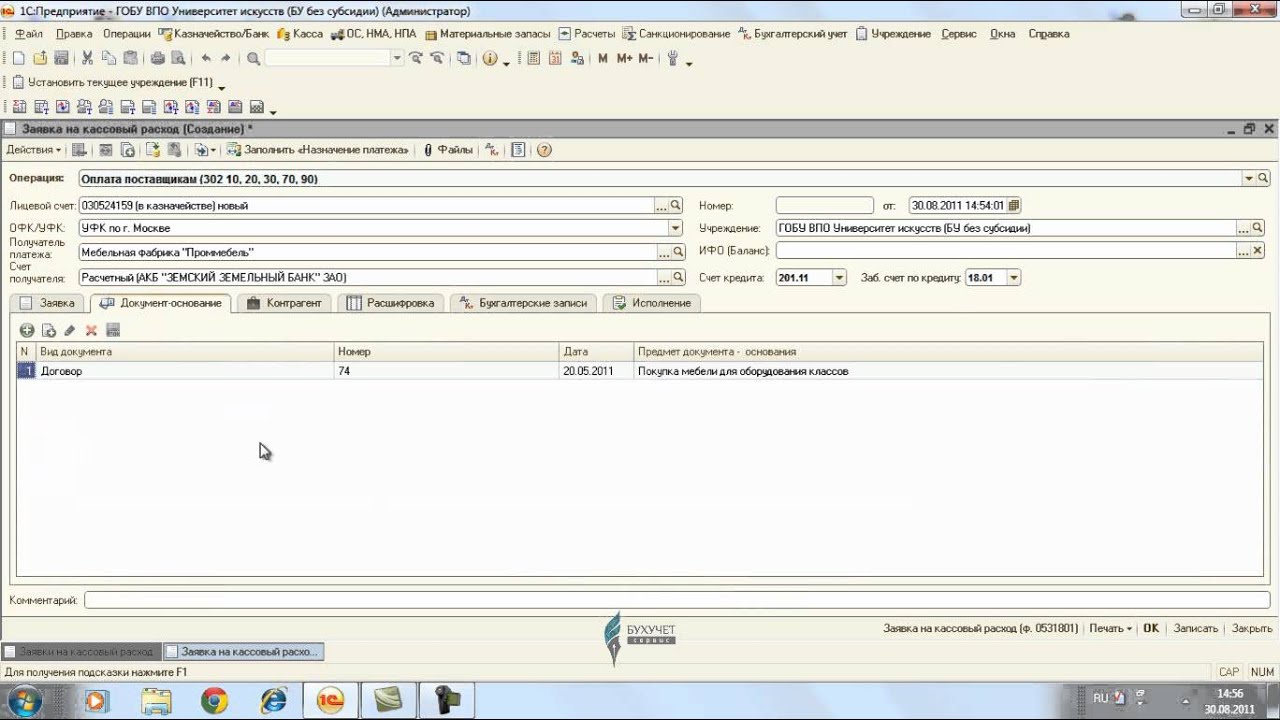Click the Undo arrow icon

point(206,59)
